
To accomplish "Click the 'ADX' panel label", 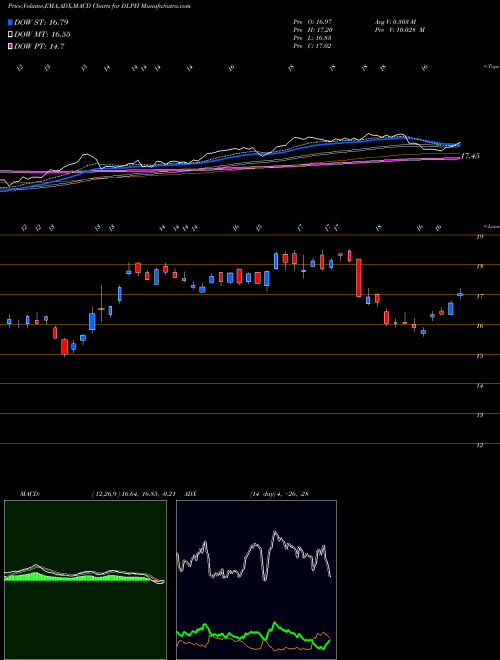I will pyautogui.click(x=190, y=494).
